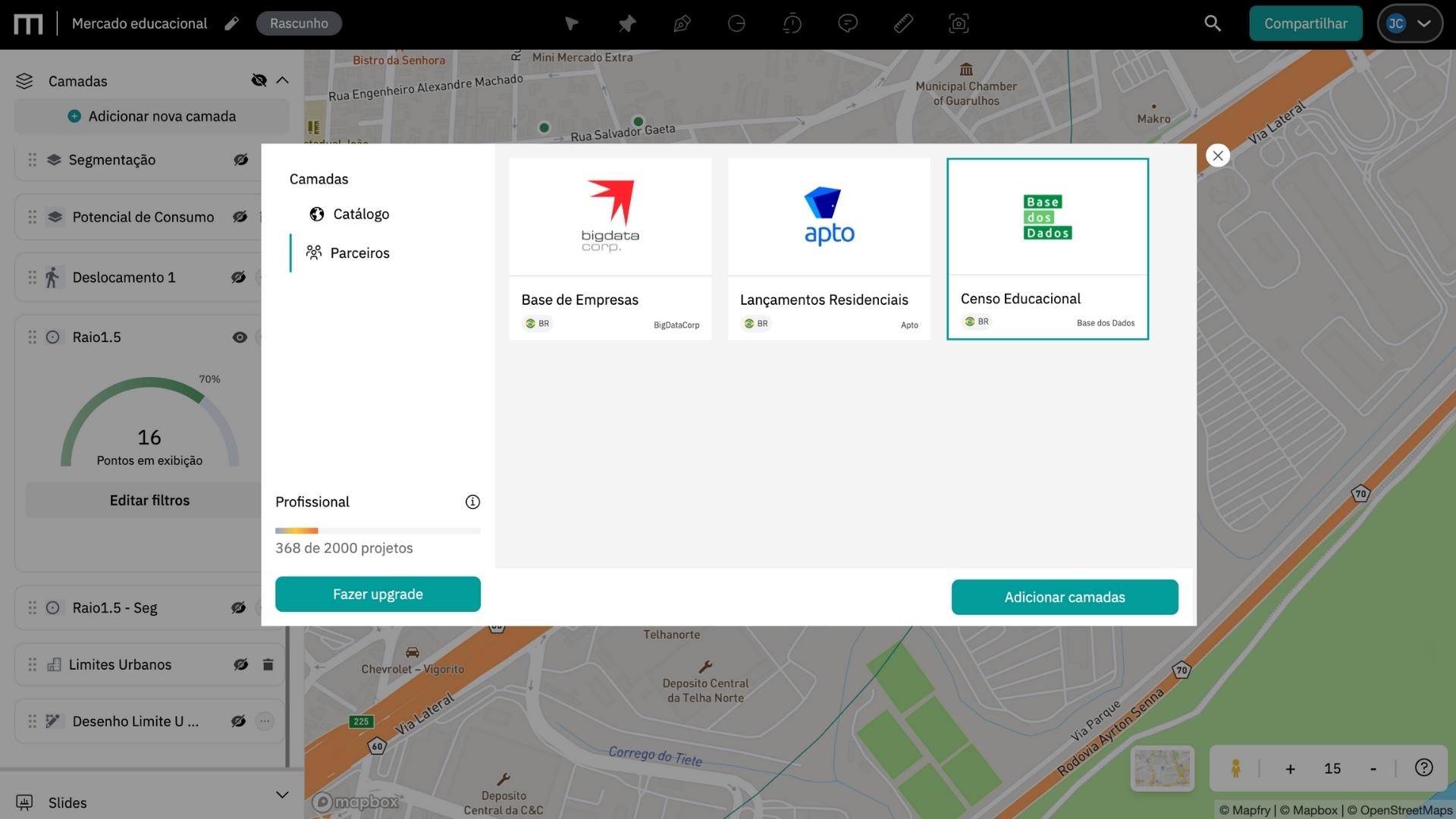Hide the Raio1.5 layer

240,337
